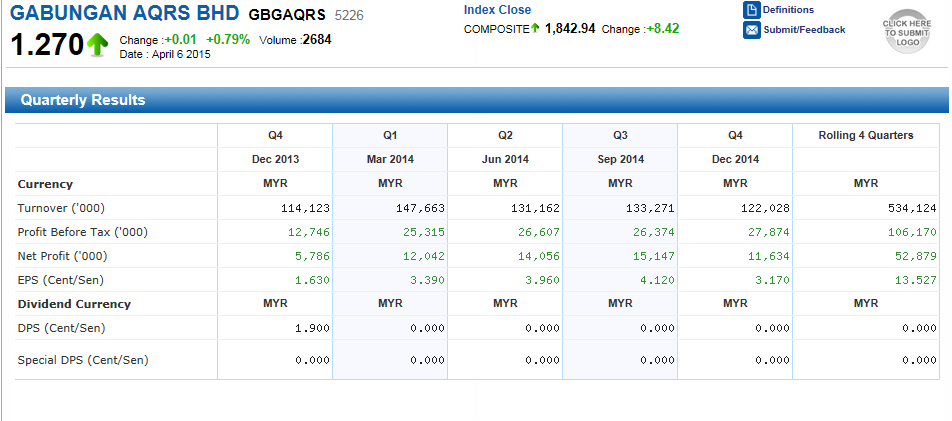Screen dimensions: 952x421
Task: Click the Submit/Feedback envelope icon
Action: (752, 30)
